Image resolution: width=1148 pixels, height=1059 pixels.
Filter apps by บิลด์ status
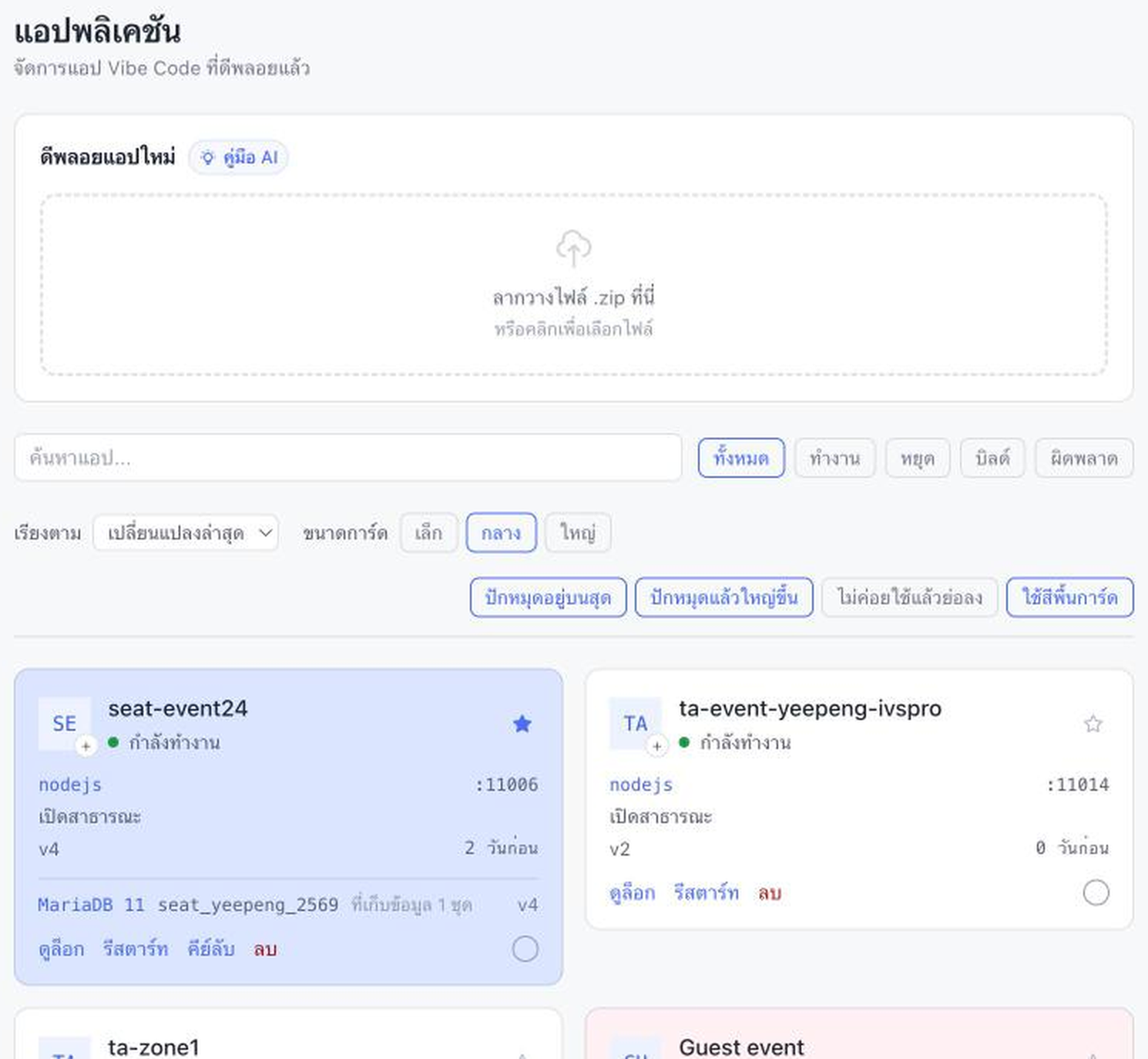992,458
